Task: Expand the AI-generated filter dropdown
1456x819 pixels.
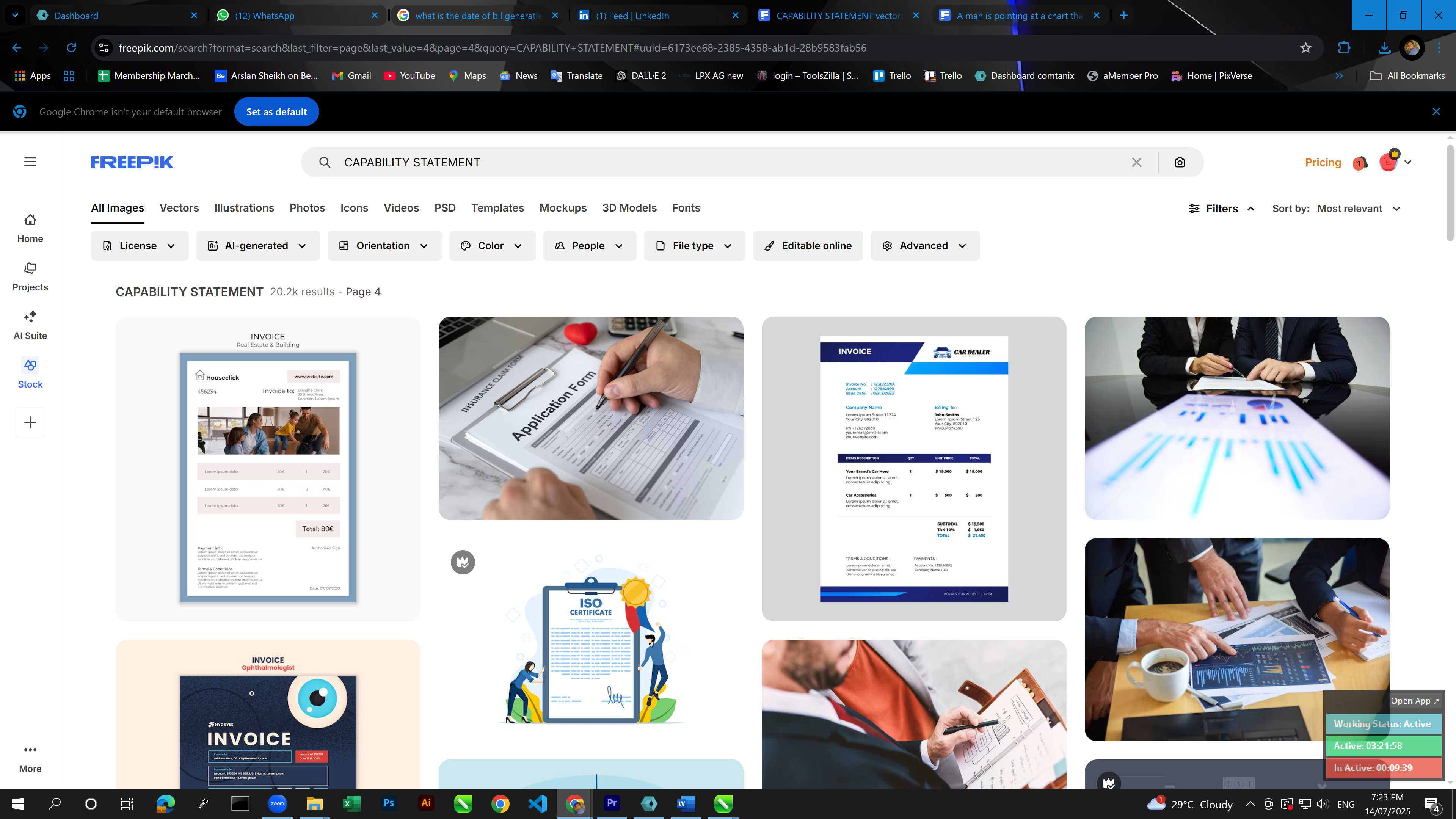Action: [x=258, y=245]
